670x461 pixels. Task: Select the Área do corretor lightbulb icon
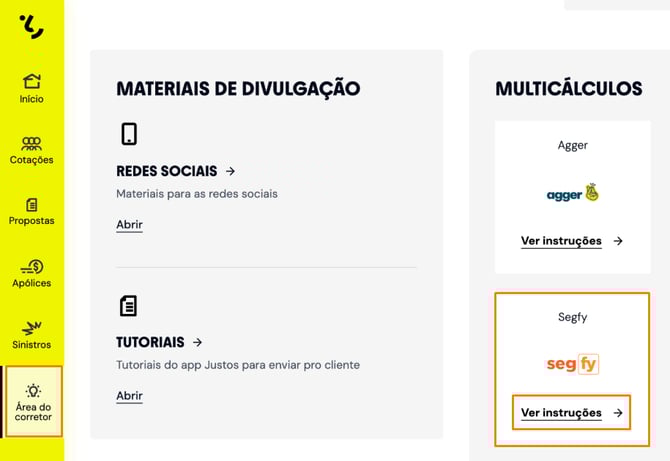click(33, 391)
